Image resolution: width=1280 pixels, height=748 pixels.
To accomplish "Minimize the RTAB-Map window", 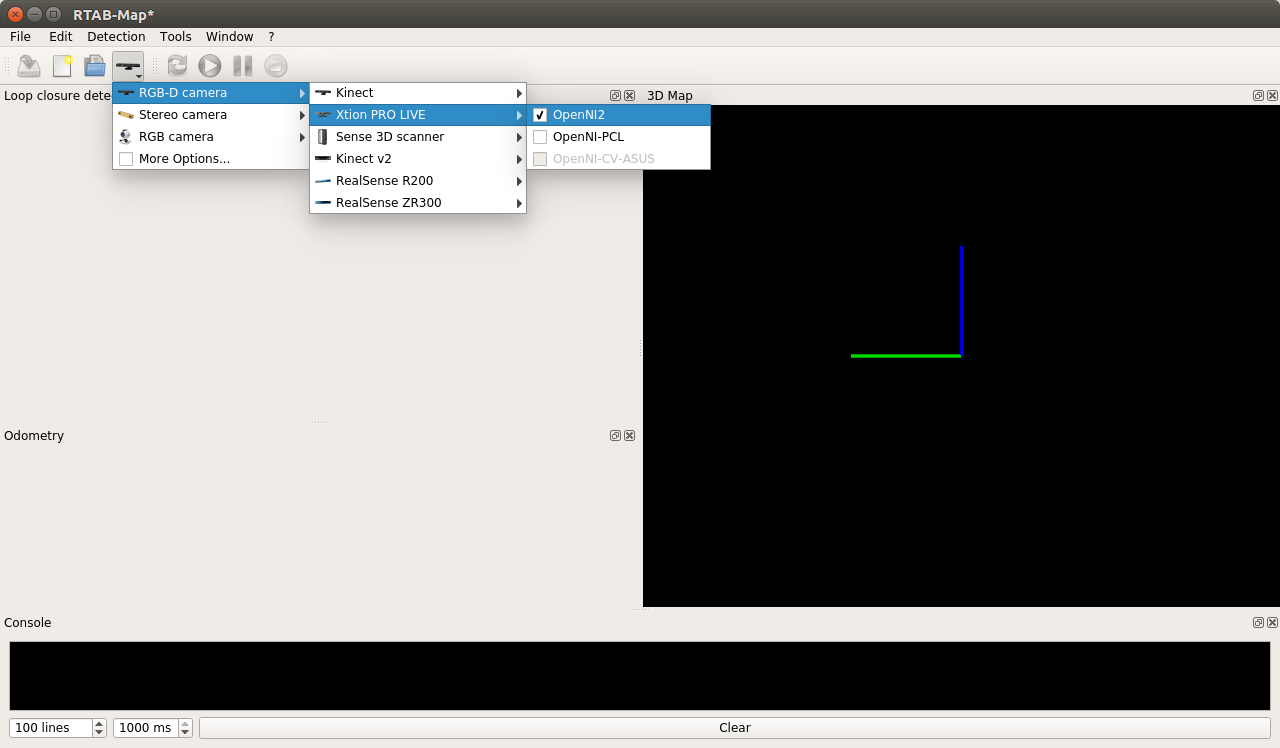I will (x=34, y=14).
